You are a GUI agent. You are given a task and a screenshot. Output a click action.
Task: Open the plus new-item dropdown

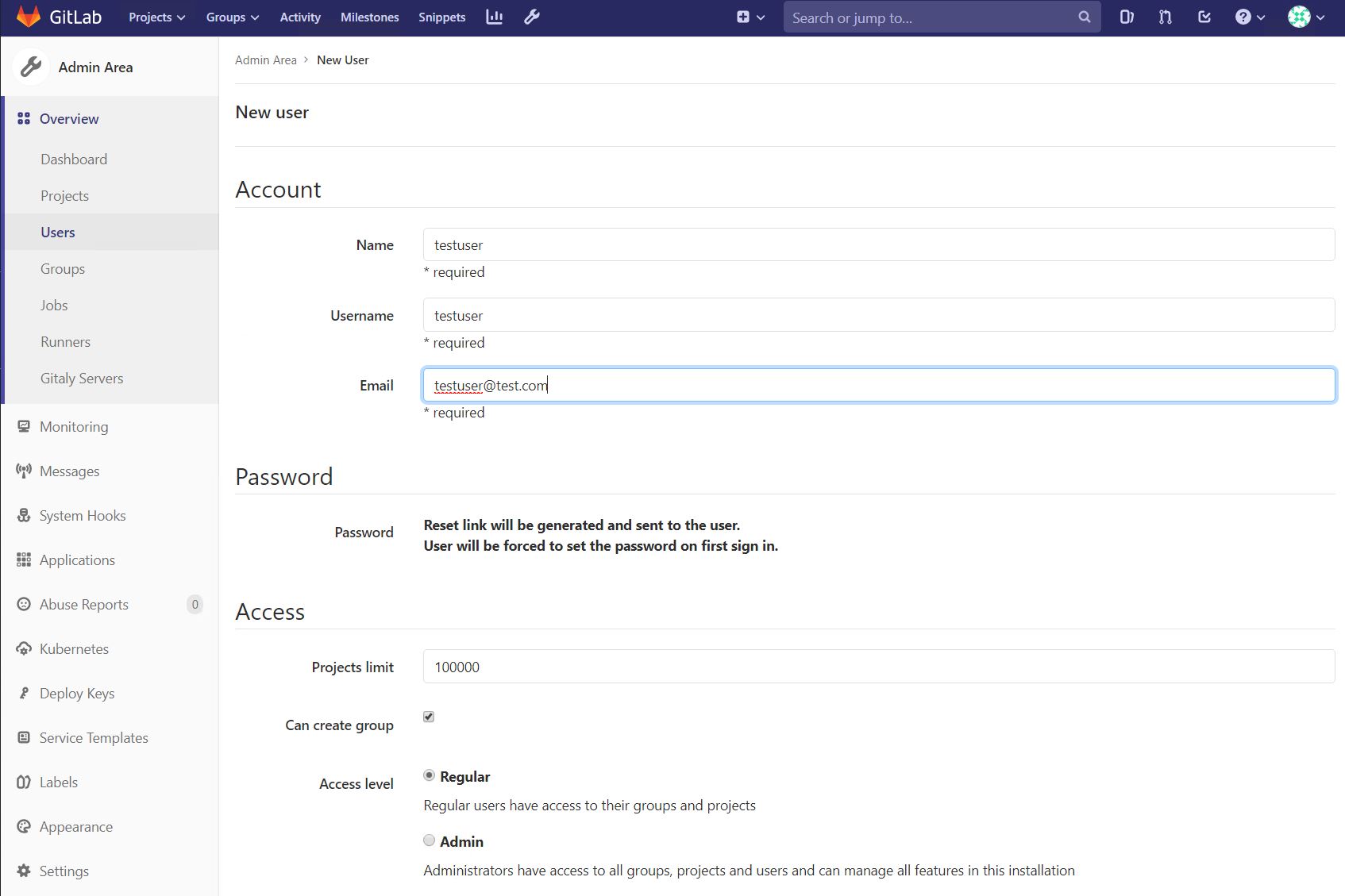coord(749,17)
